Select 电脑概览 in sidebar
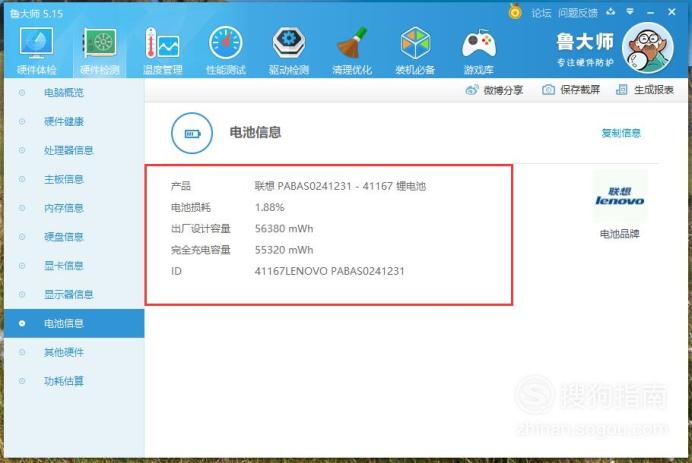The width and height of the screenshot is (692, 463). click(74, 93)
